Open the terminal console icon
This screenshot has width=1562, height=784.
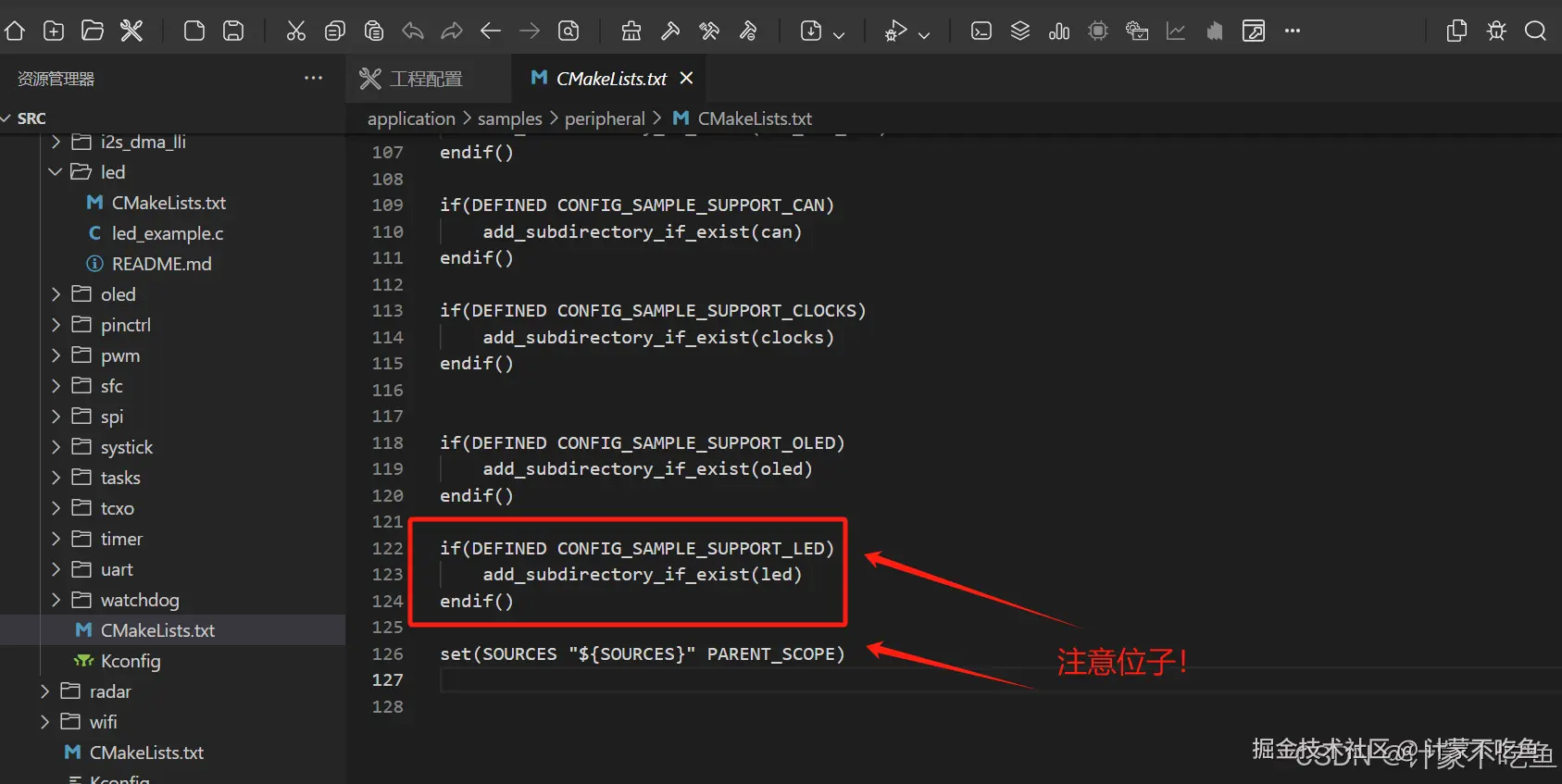point(981,31)
